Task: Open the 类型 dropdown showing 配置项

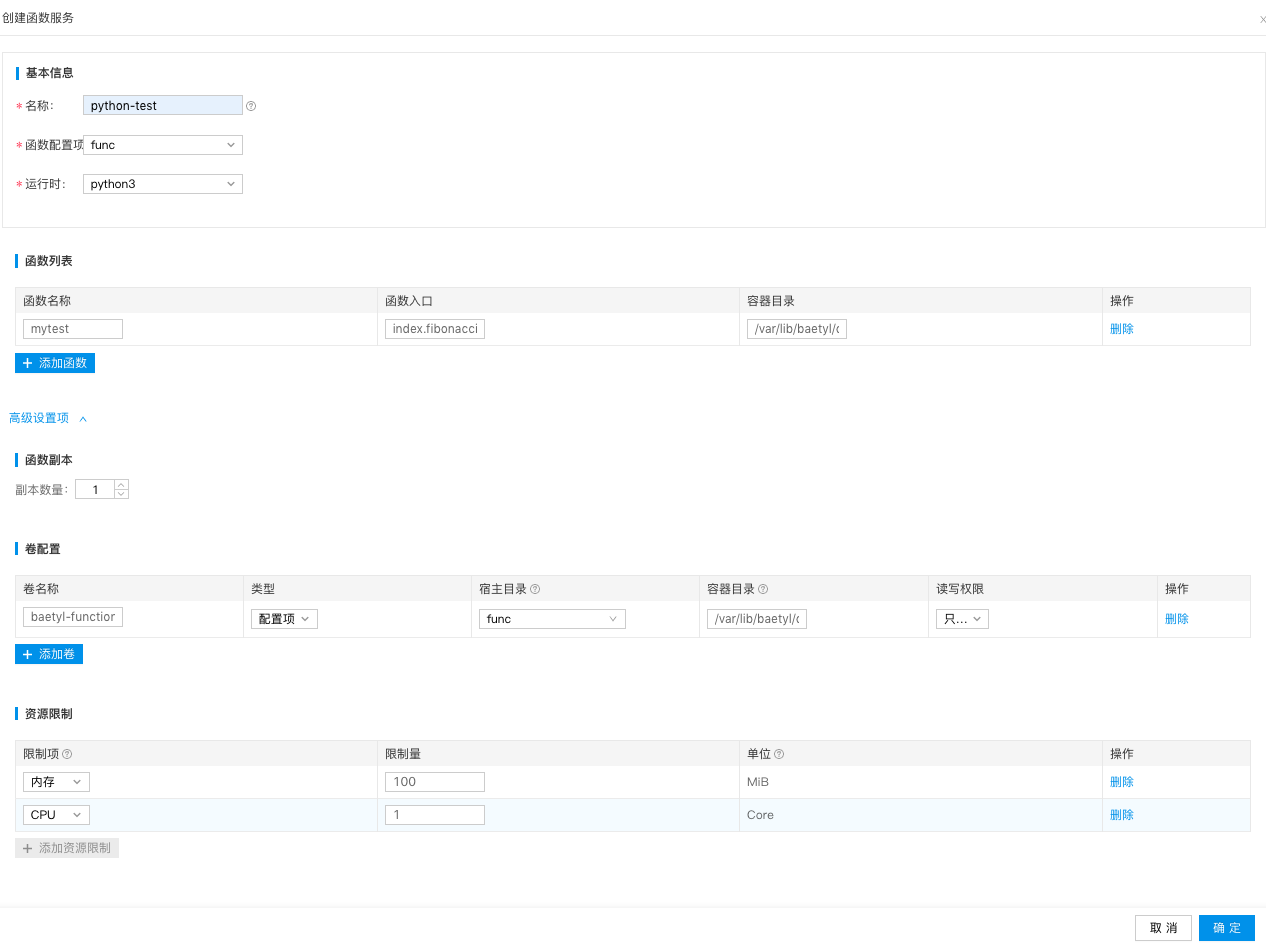Action: 284,619
